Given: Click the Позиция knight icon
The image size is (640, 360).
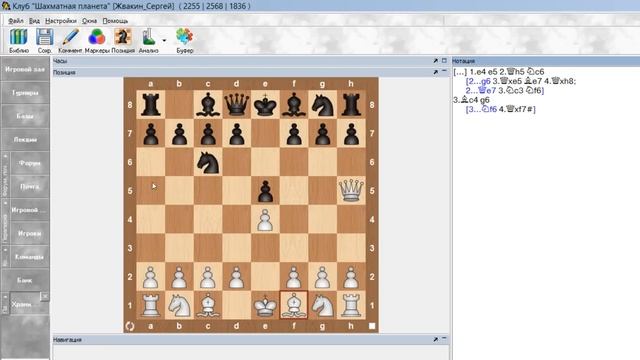Looking at the screenshot, I should [x=123, y=40].
